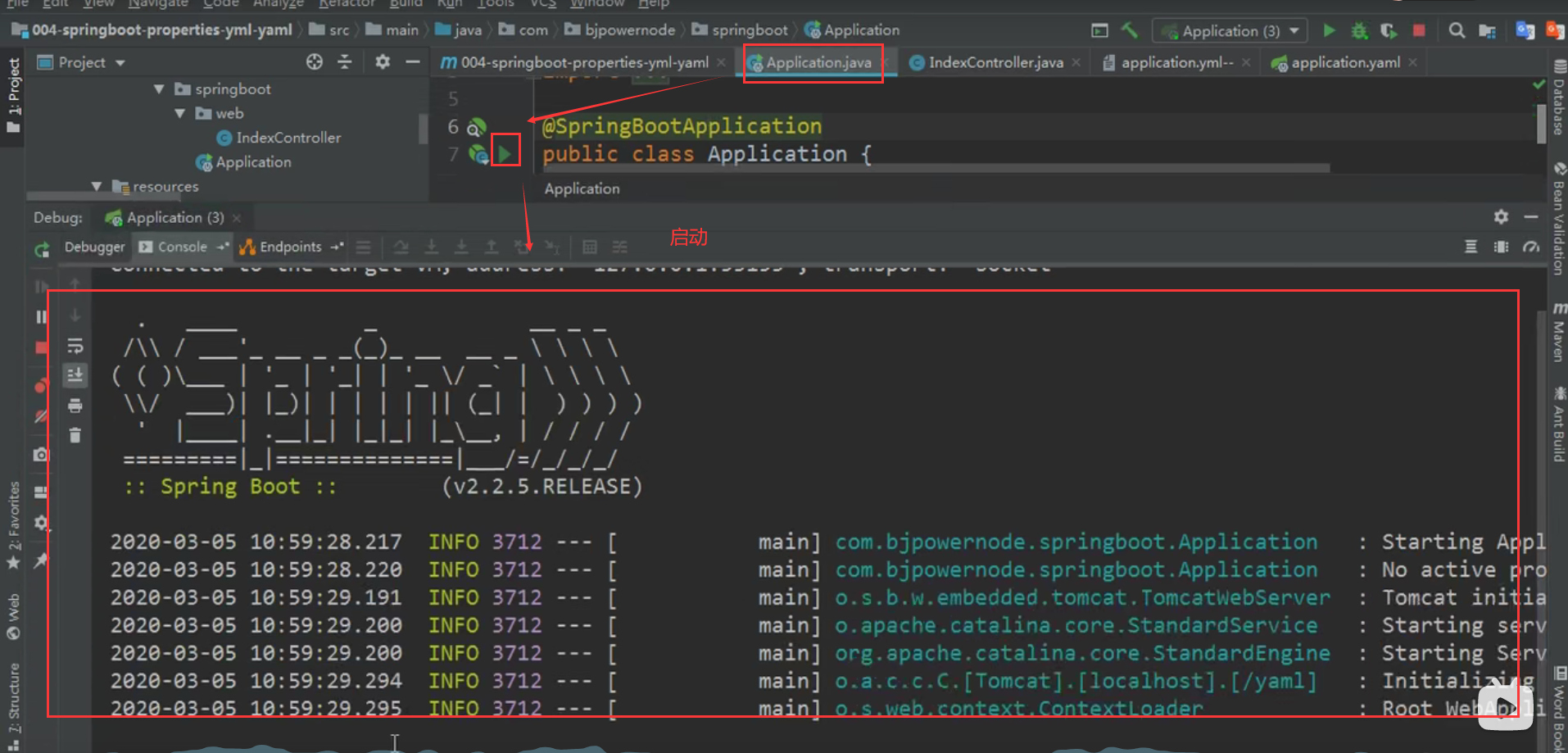1568x753 pixels.
Task: Minimize the Debug tool window
Action: click(x=1531, y=217)
